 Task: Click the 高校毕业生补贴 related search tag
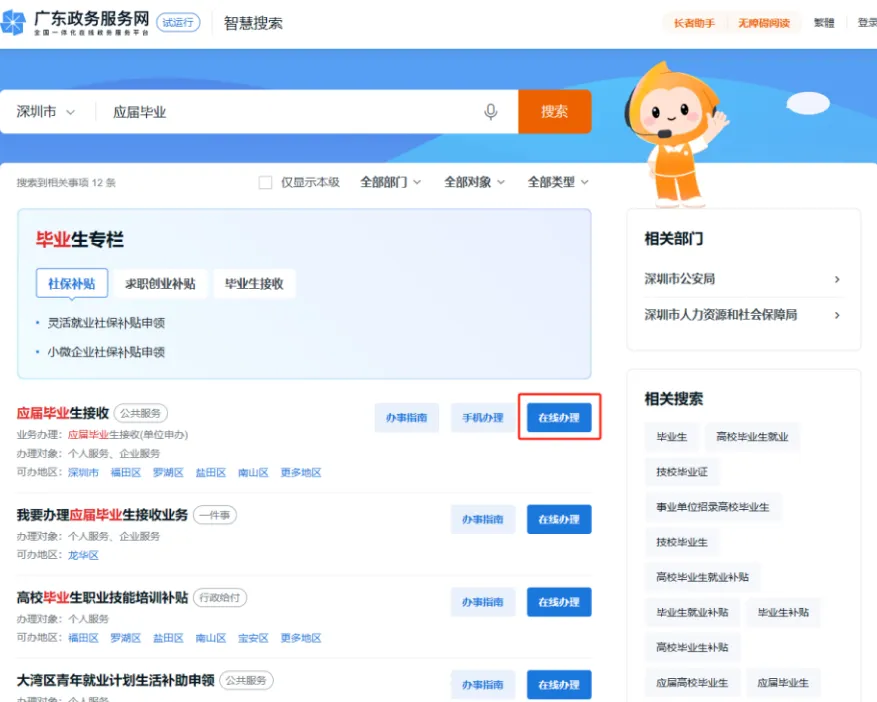tap(692, 648)
